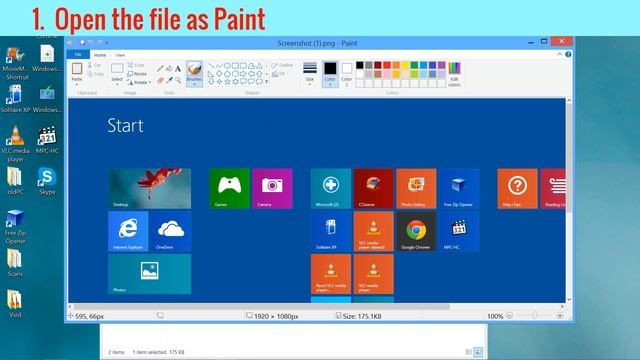Open Paint Help question mark icon
The image size is (640, 360).
coord(568,54)
